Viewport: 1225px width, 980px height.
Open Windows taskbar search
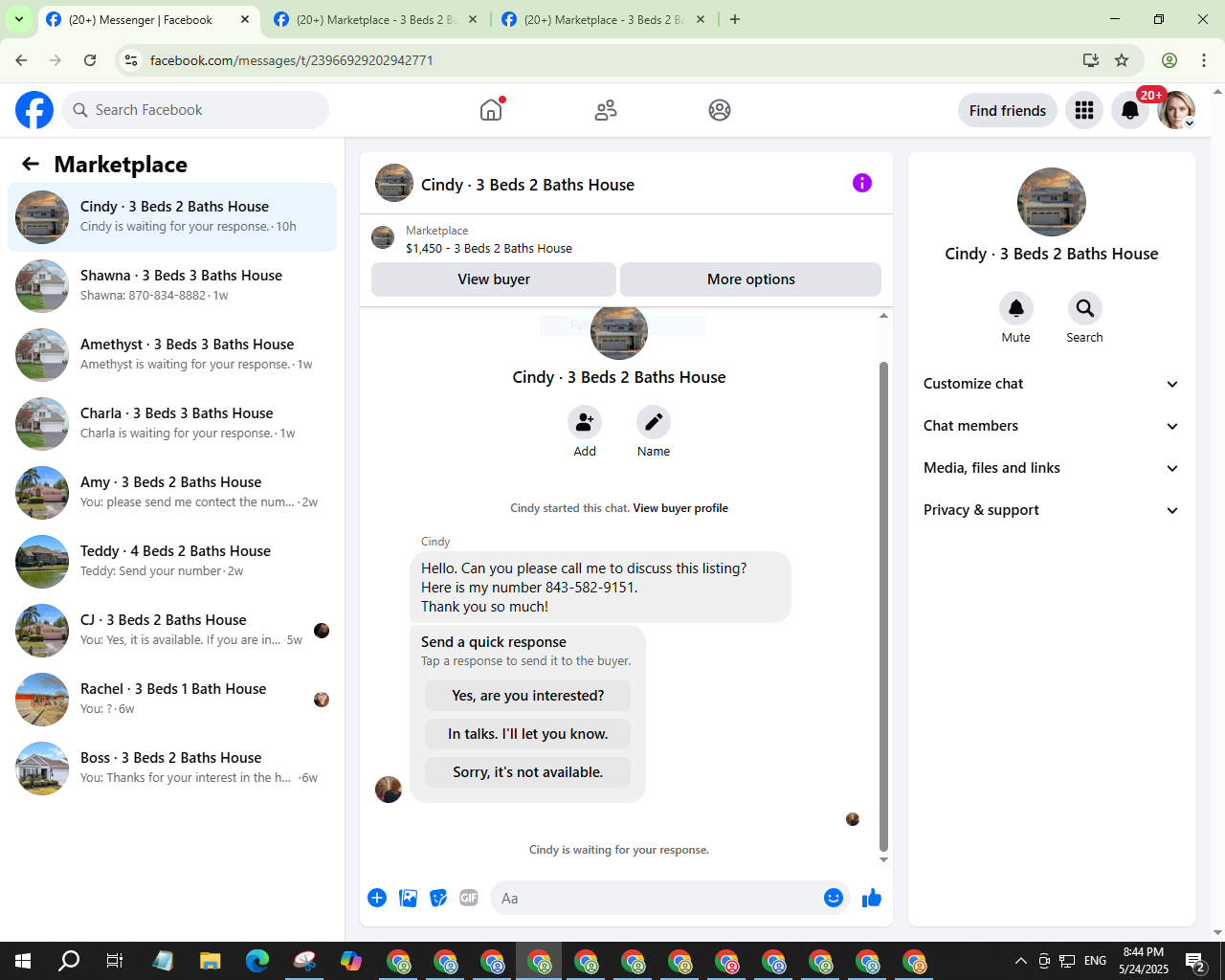tap(69, 961)
